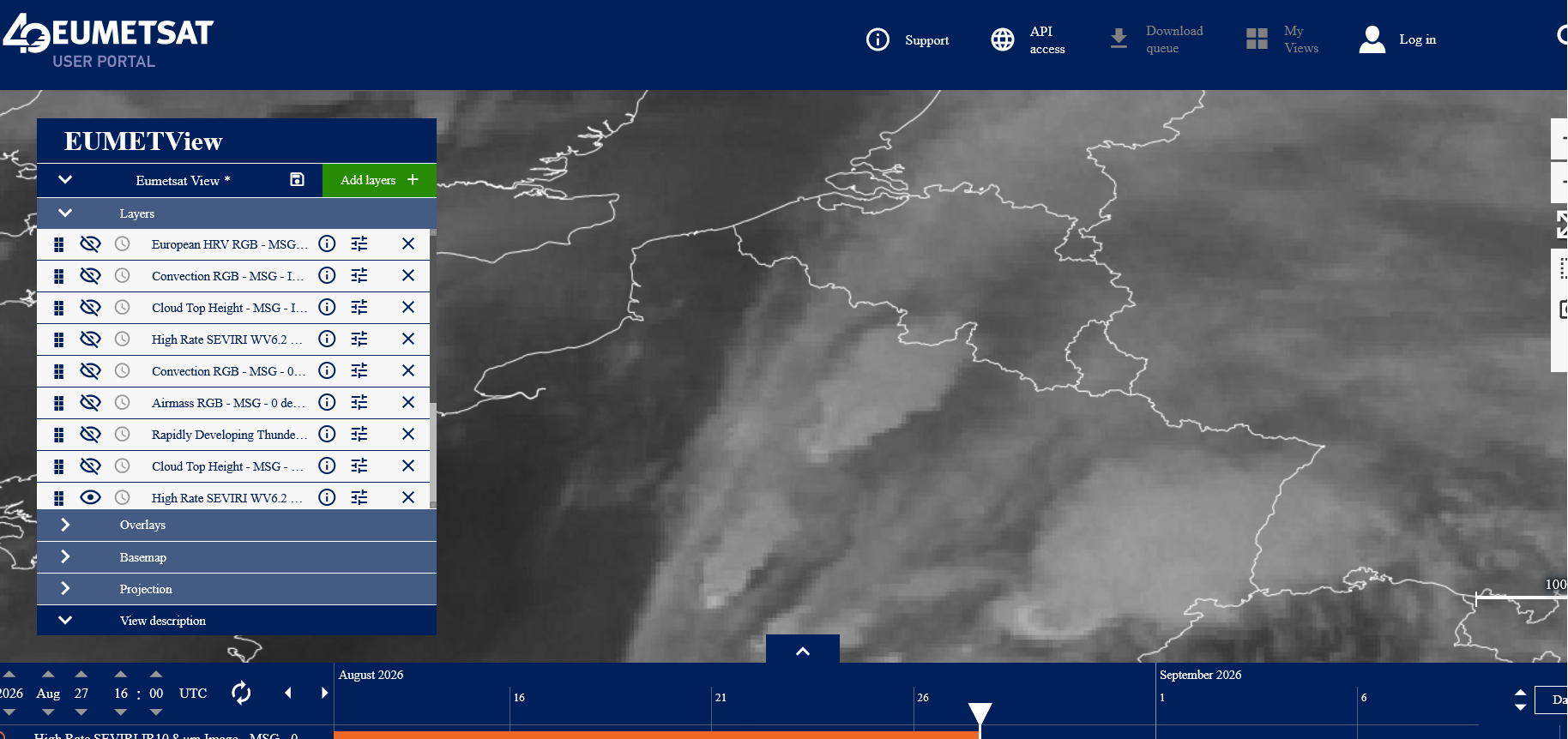Expand the Basemap section
The image size is (1568, 739).
pyautogui.click(x=65, y=556)
